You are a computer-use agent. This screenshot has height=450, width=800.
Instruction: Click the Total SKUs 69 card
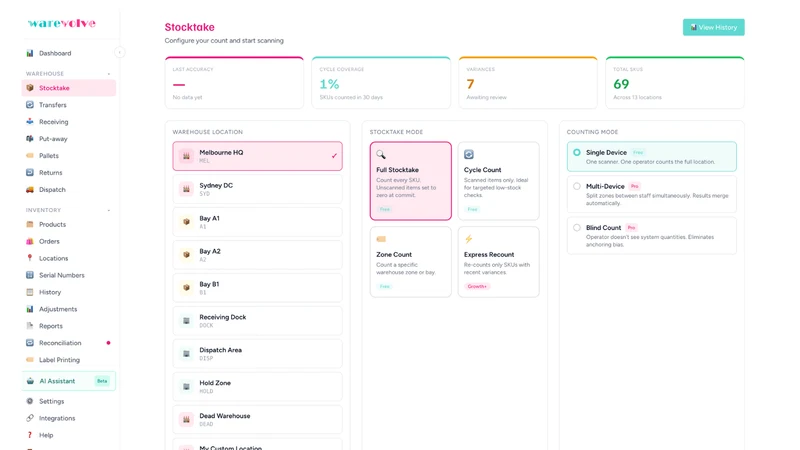pos(675,83)
